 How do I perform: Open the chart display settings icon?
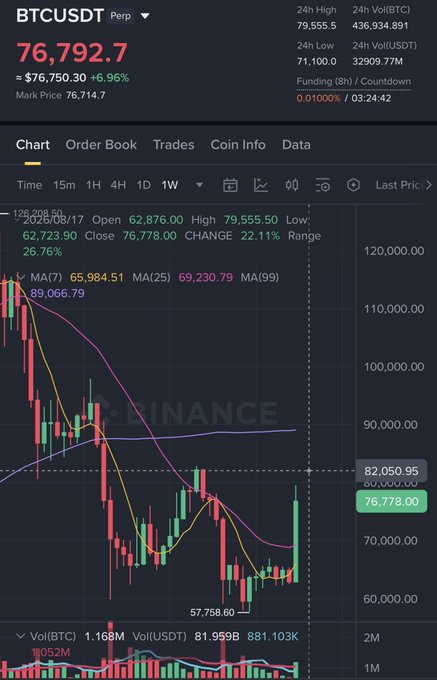tap(323, 185)
